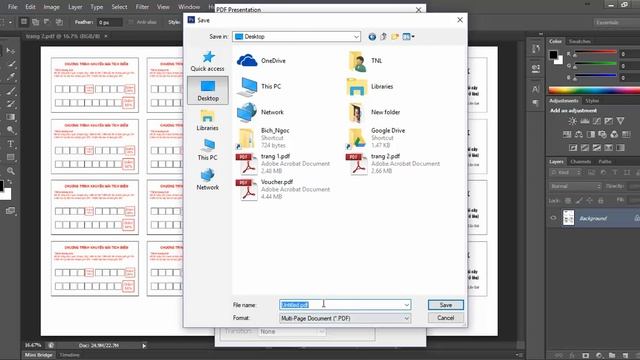Add a Black & White adjustment
The height and width of the screenshot is (360, 640).
591,134
